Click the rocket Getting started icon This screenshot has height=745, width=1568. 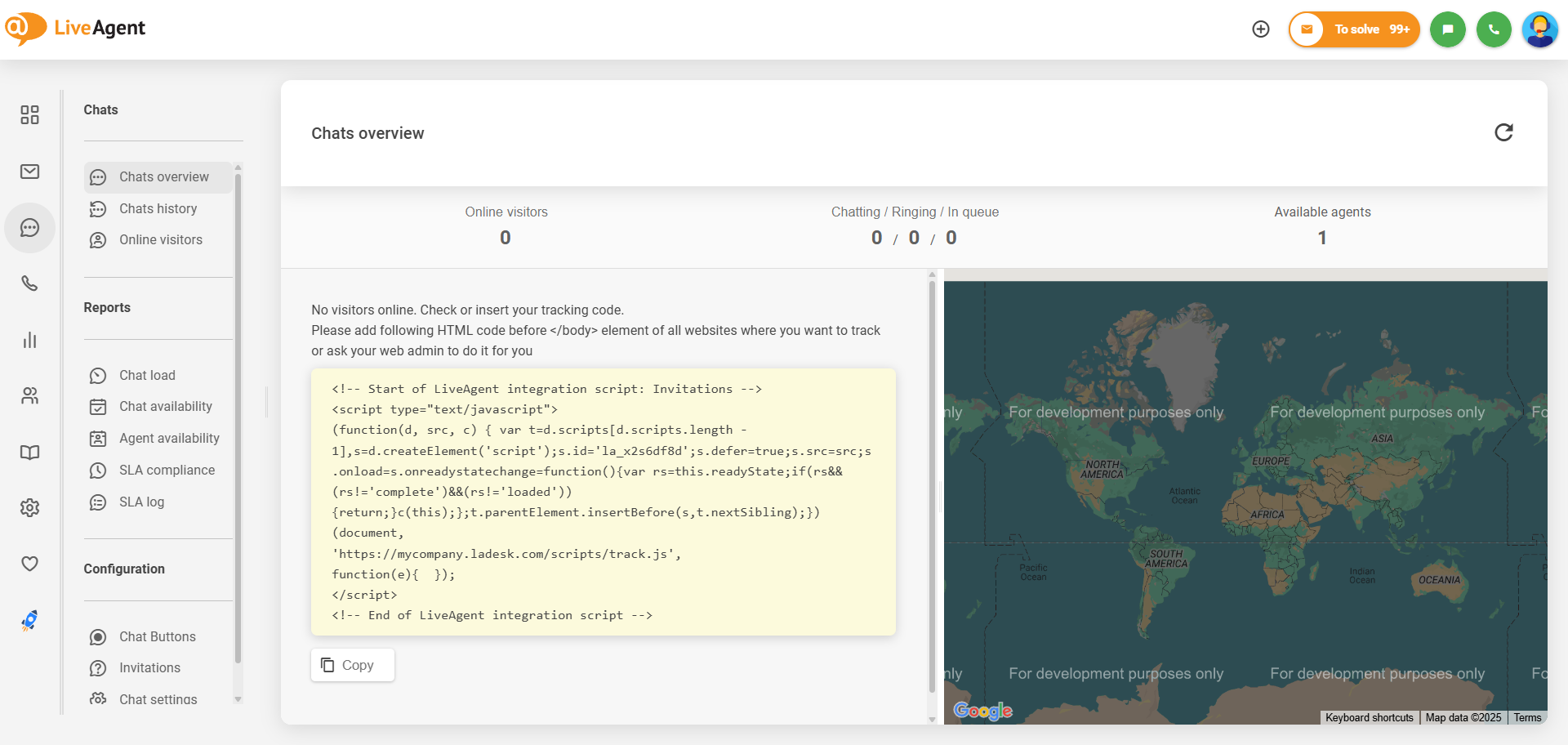click(29, 621)
